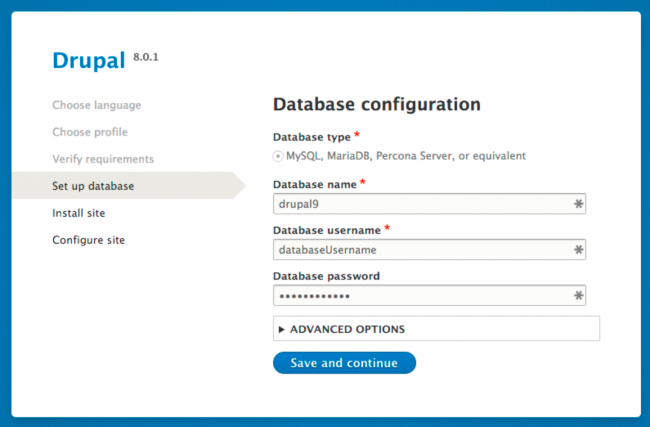
Task: Click the Verify requirements step
Action: click(103, 159)
